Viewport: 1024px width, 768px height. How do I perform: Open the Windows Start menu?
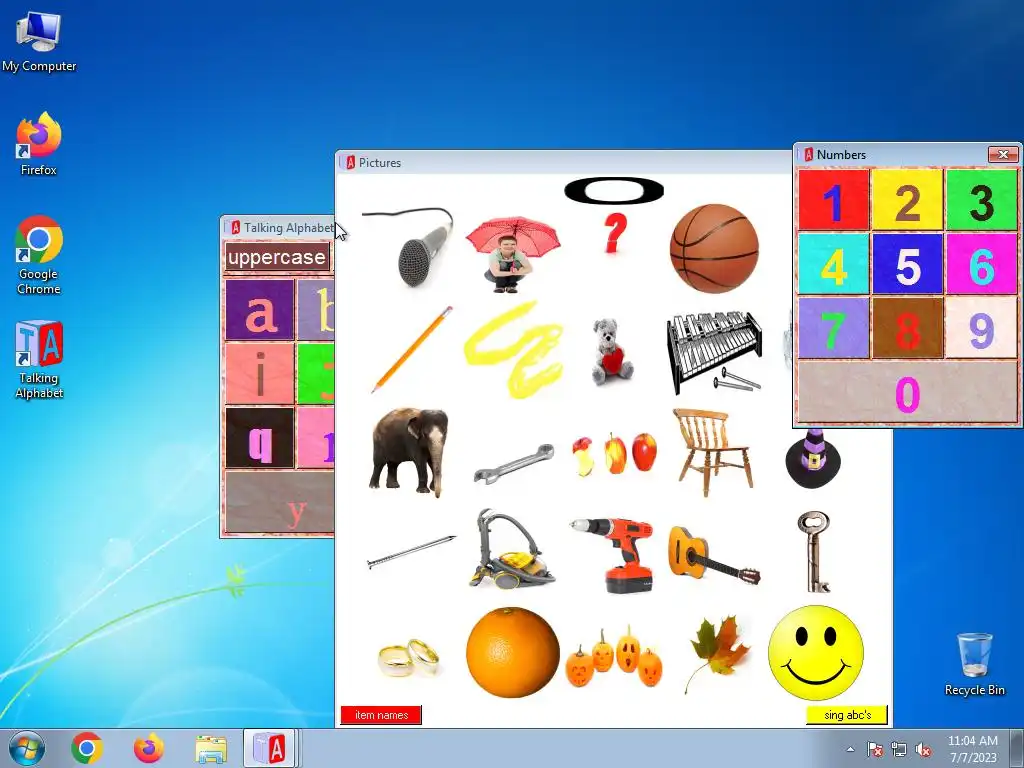pyautogui.click(x=26, y=748)
